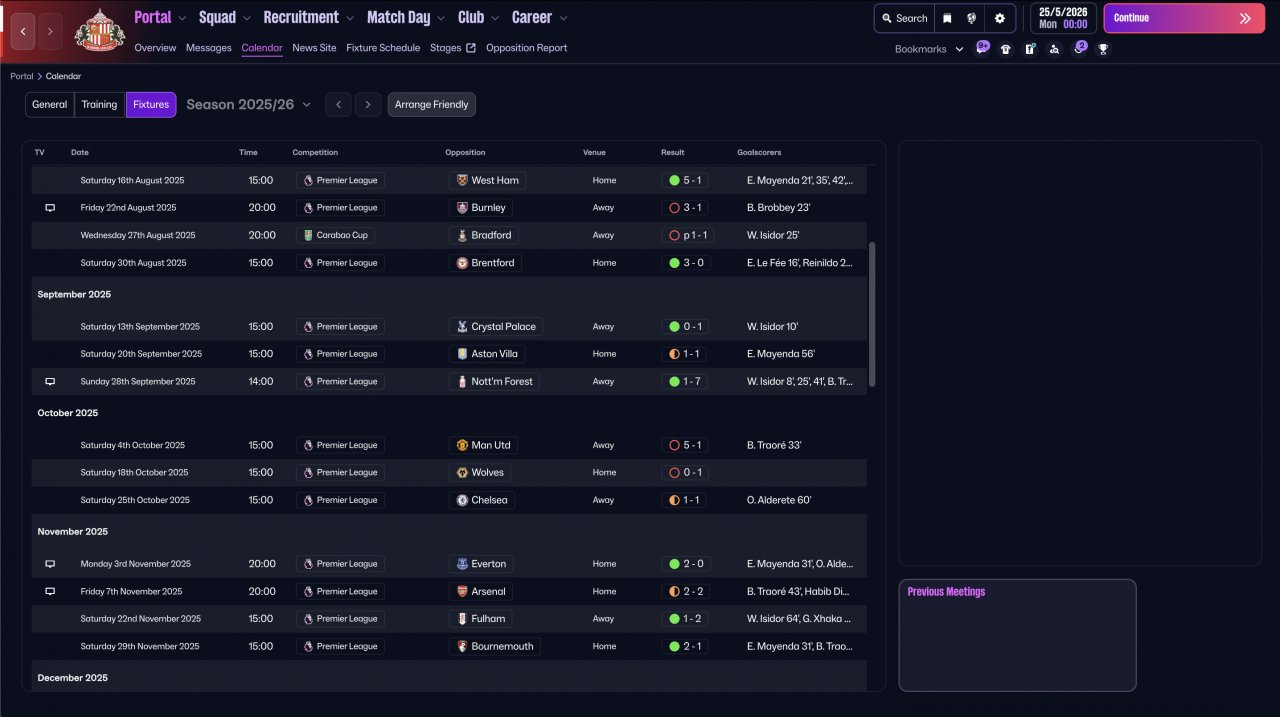Expand the Match Day menu dropdown
The height and width of the screenshot is (717, 1280).
pyautogui.click(x=441, y=18)
